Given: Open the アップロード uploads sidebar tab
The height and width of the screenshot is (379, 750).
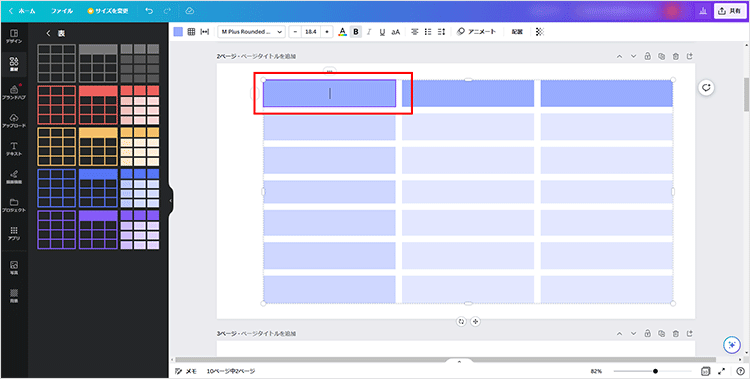Looking at the screenshot, I should click(x=14, y=120).
